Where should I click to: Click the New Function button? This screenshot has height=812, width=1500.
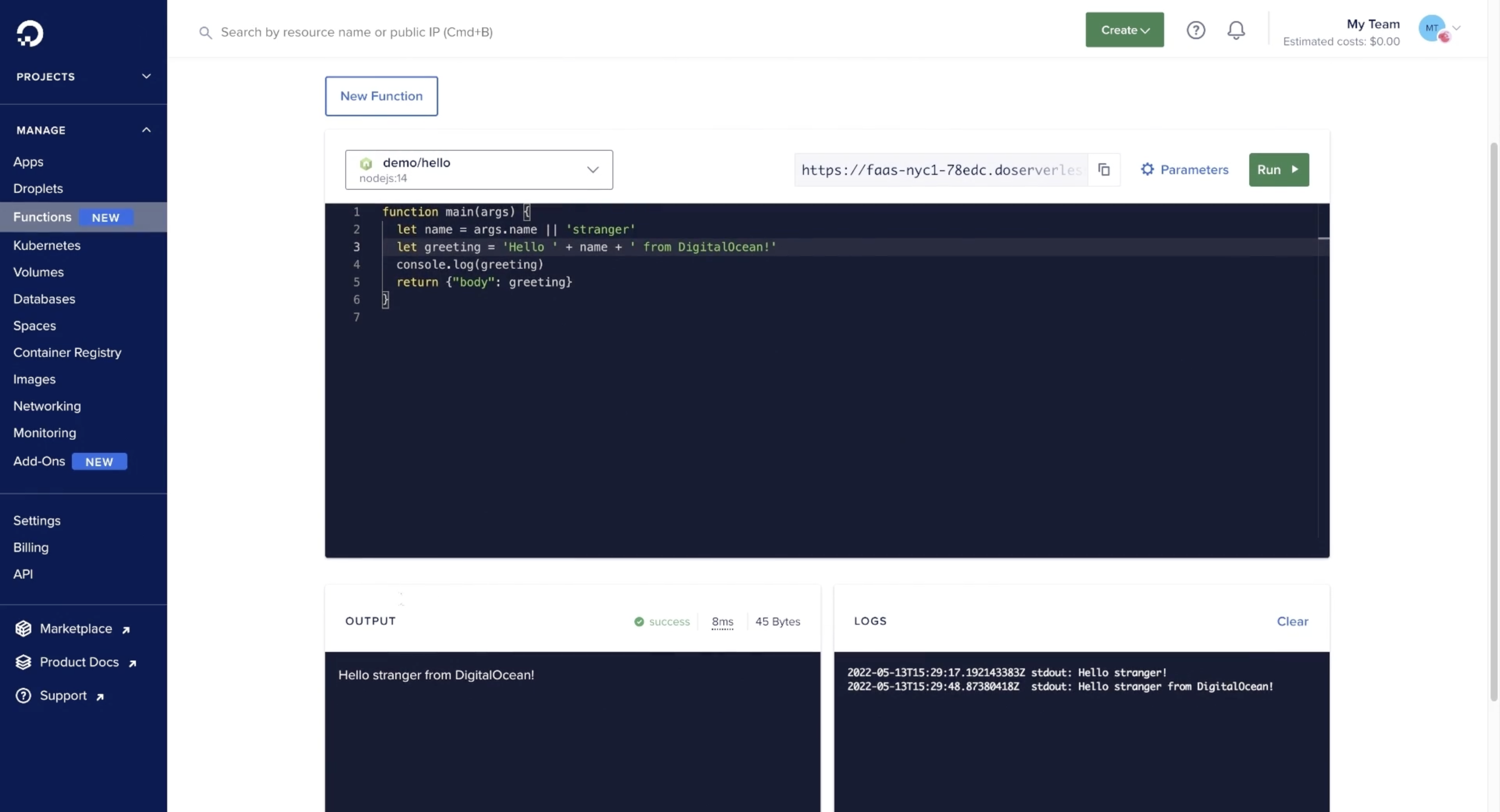click(x=381, y=96)
